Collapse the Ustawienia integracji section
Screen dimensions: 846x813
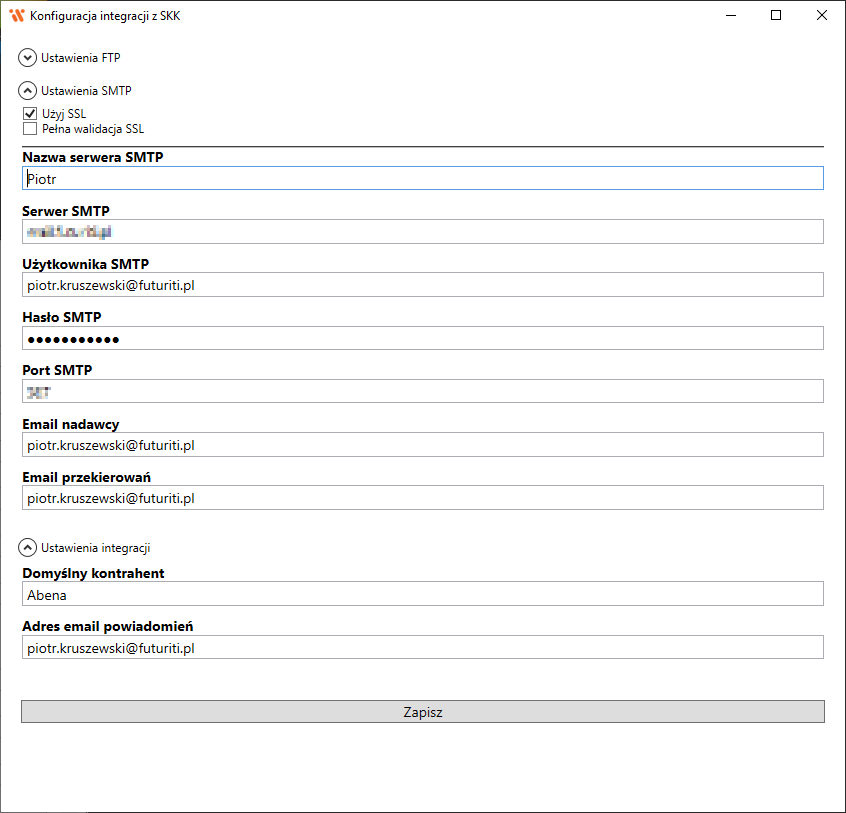coord(29,547)
